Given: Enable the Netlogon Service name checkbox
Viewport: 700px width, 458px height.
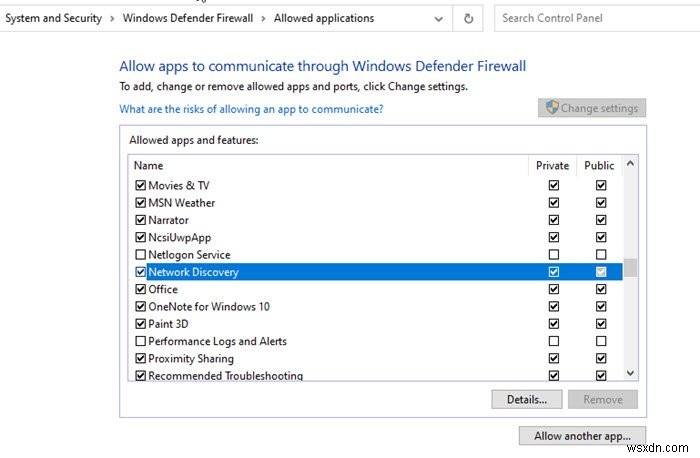Looking at the screenshot, I should pyautogui.click(x=140, y=254).
